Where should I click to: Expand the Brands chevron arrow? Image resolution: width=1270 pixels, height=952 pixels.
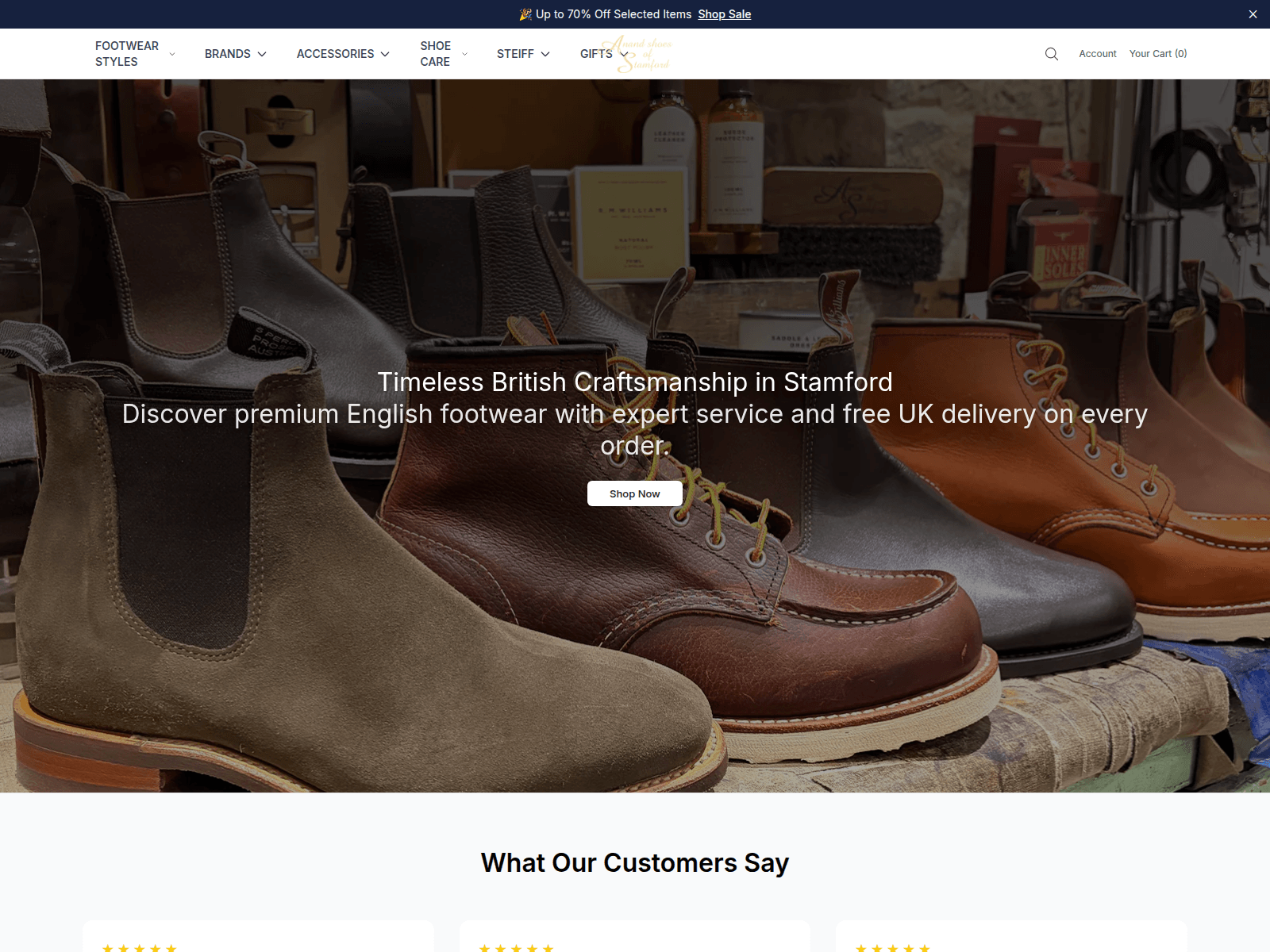[262, 54]
